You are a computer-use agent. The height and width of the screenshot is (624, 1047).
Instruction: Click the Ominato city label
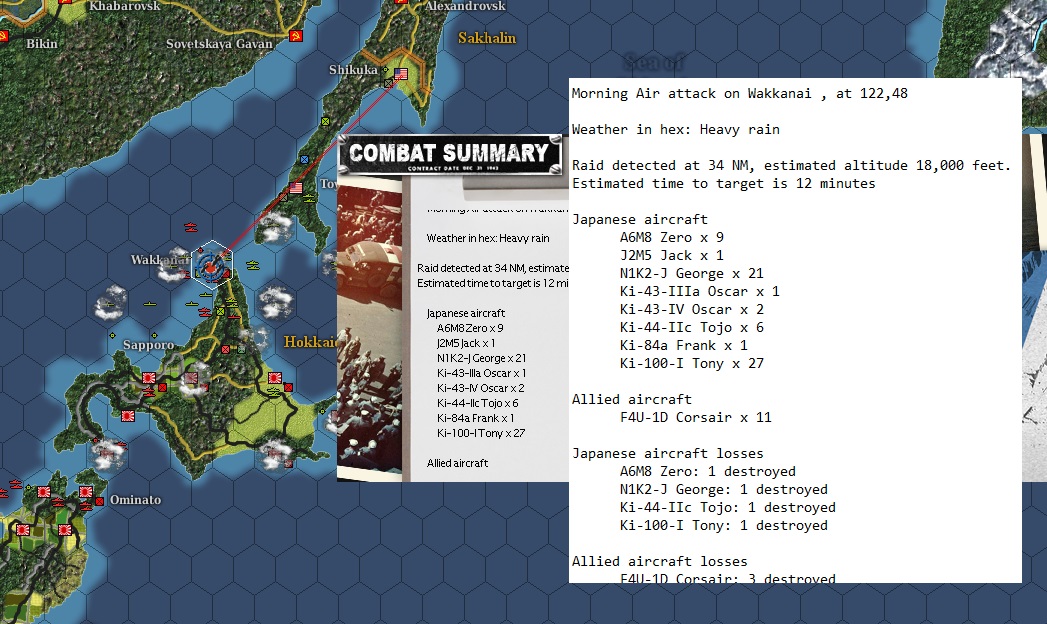[x=136, y=500]
